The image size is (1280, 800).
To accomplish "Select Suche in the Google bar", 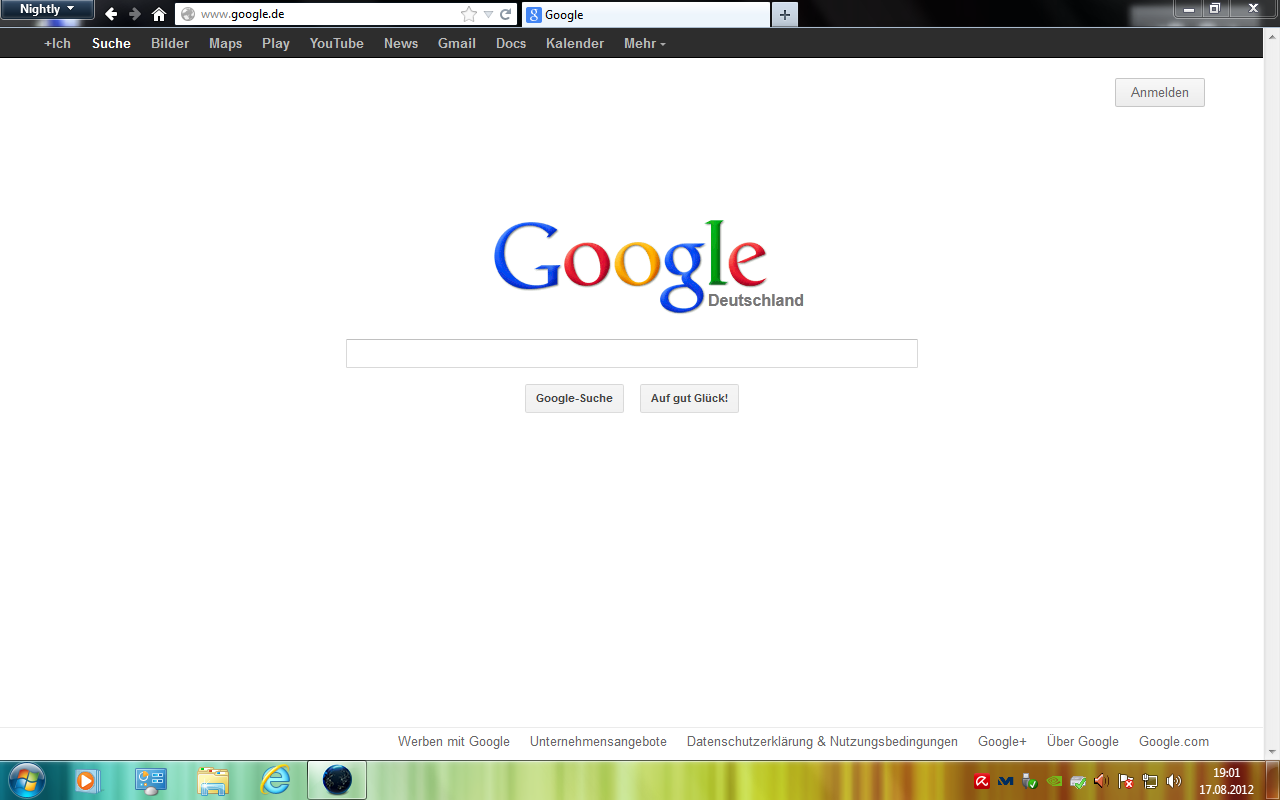I will (x=111, y=43).
